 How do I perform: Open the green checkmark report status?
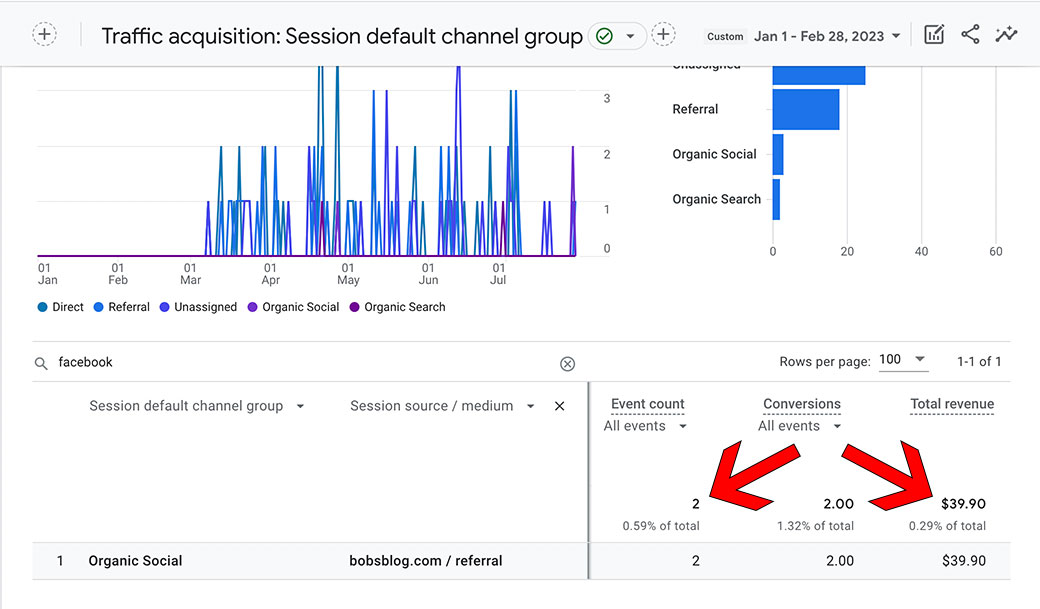pyautogui.click(x=604, y=36)
